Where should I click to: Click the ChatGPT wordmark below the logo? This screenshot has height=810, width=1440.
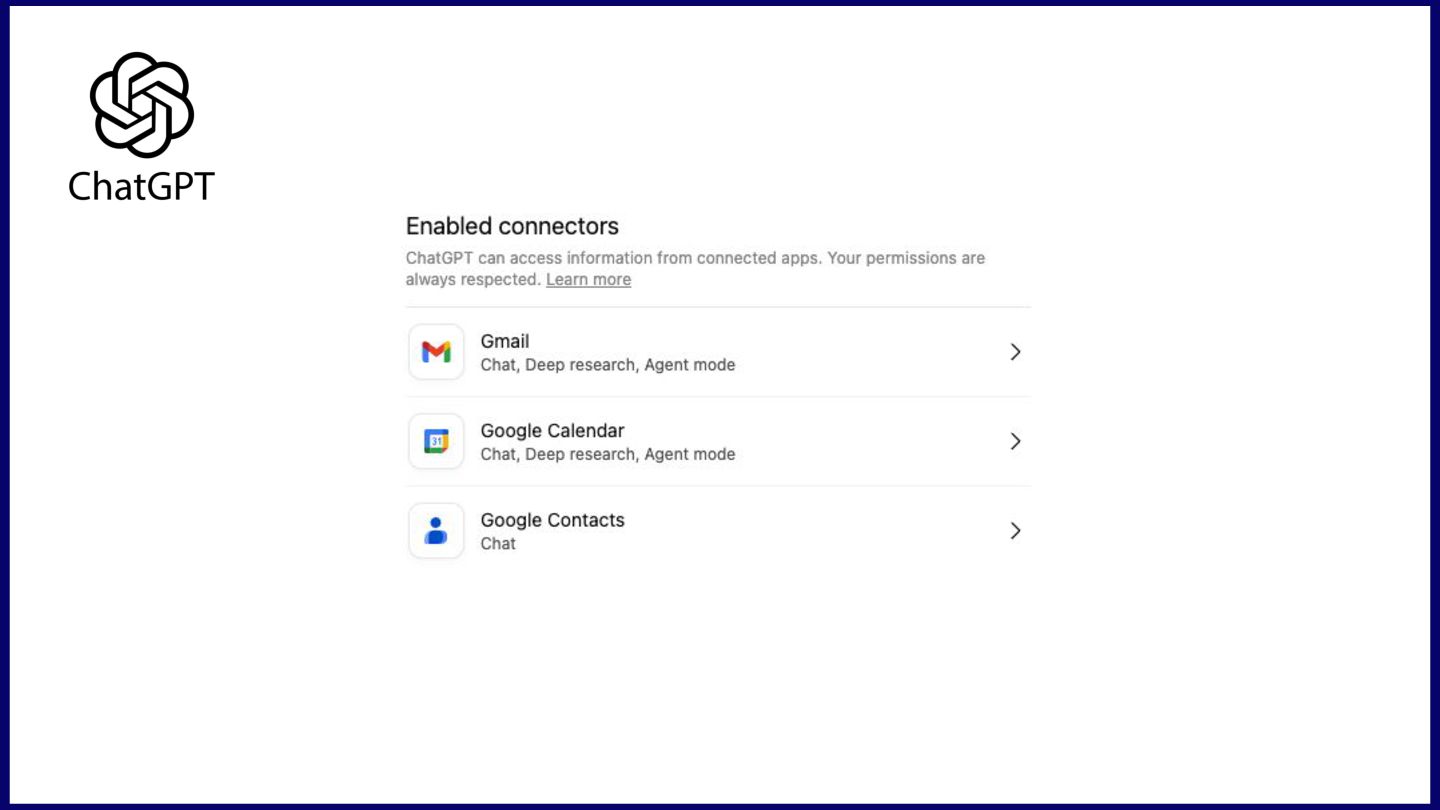click(x=141, y=186)
